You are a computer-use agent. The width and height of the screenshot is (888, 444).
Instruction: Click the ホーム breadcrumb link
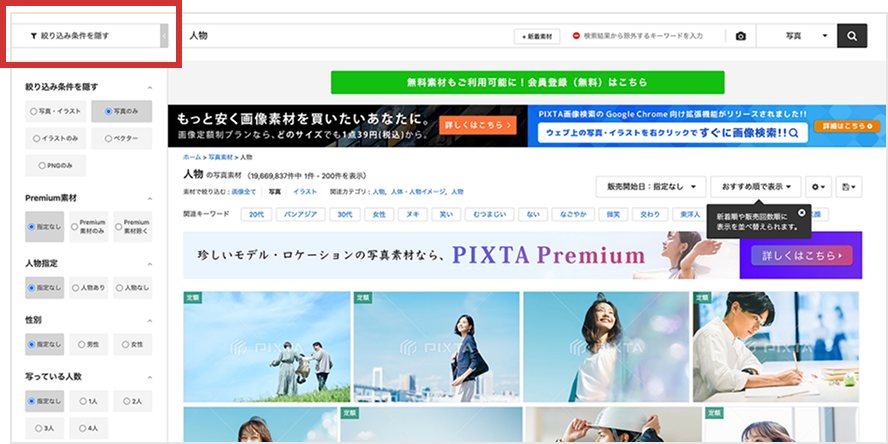click(191, 157)
